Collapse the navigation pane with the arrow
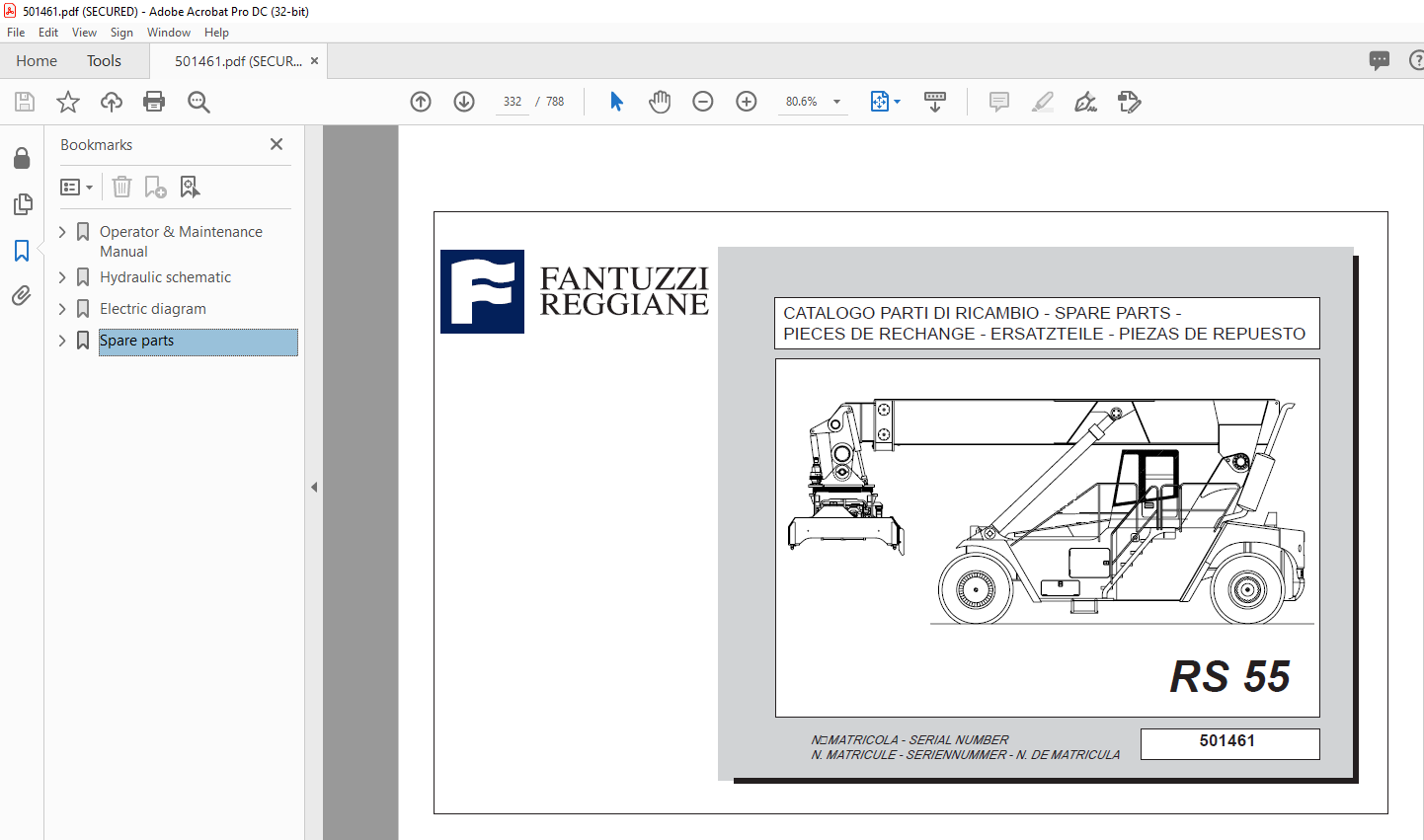 tap(314, 487)
